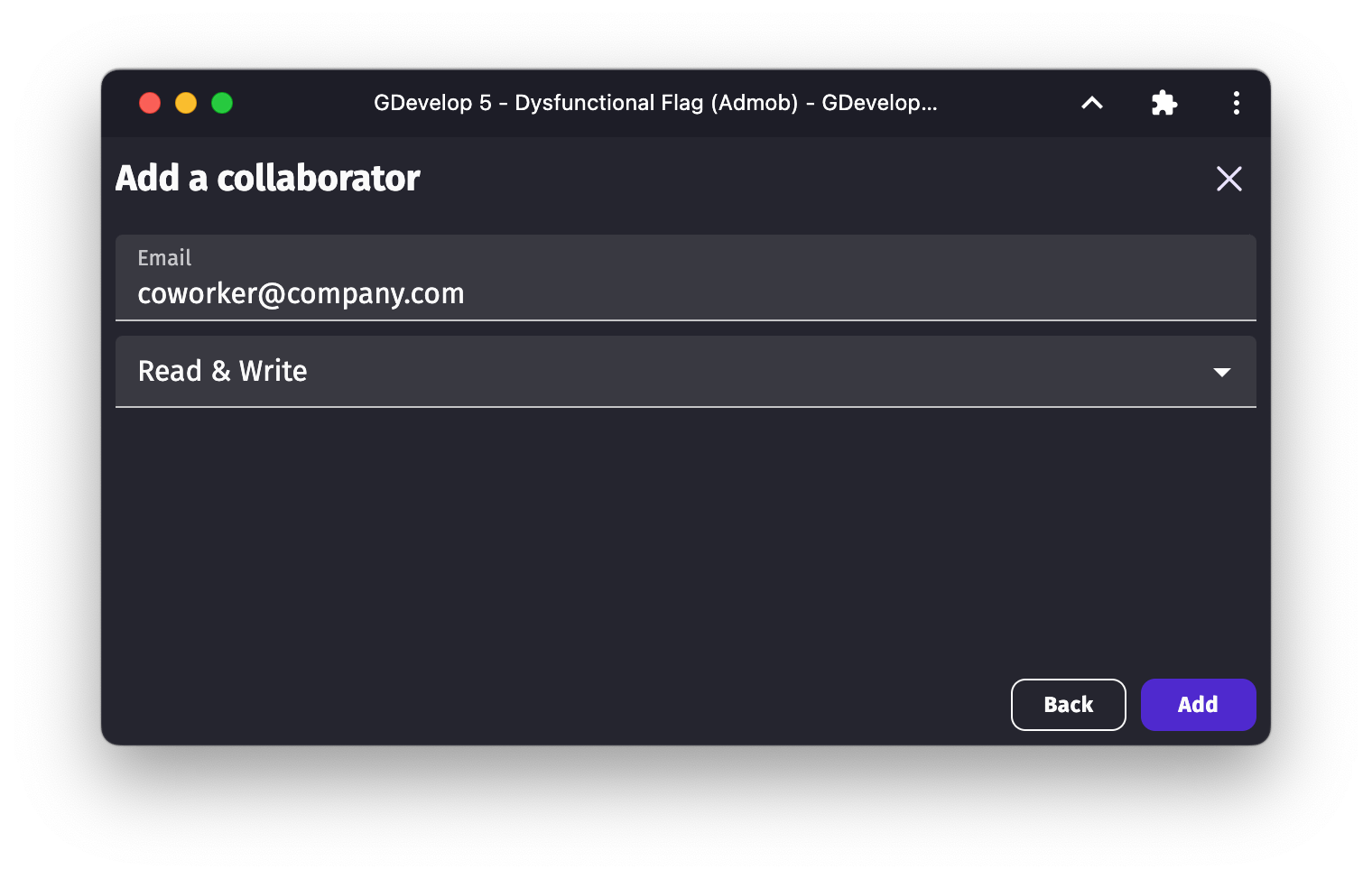Click the empty area below the permission dropdown
This screenshot has width=1372, height=879.
point(686,532)
